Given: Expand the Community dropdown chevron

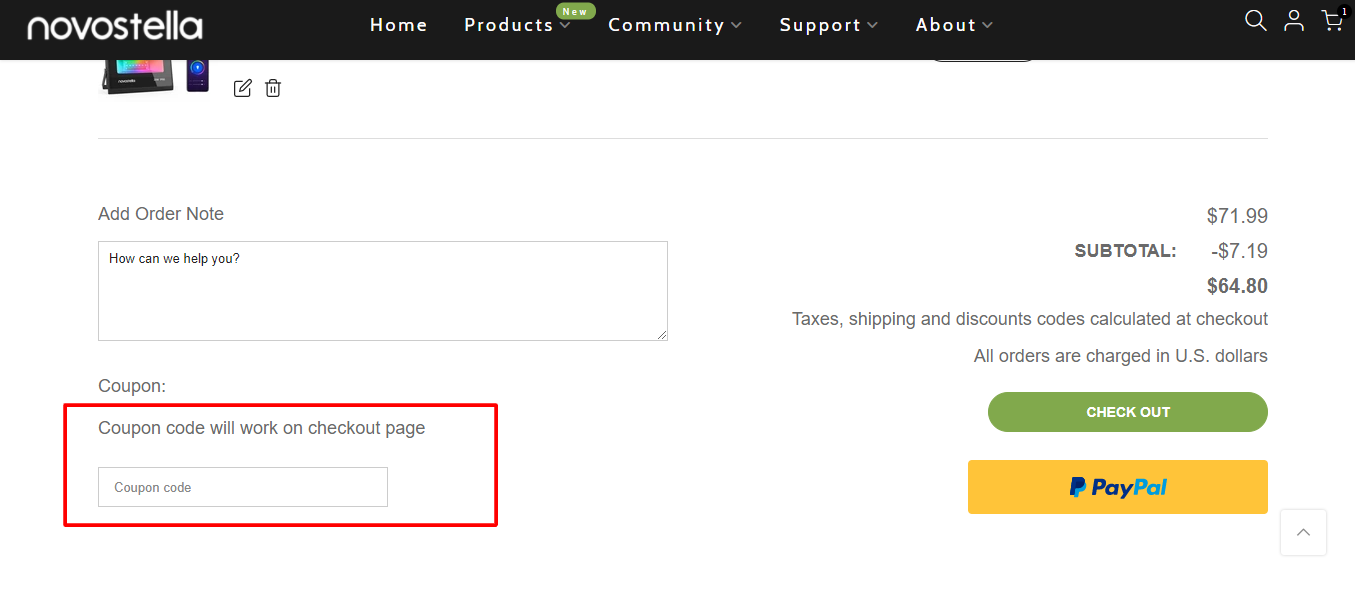Looking at the screenshot, I should [x=737, y=25].
